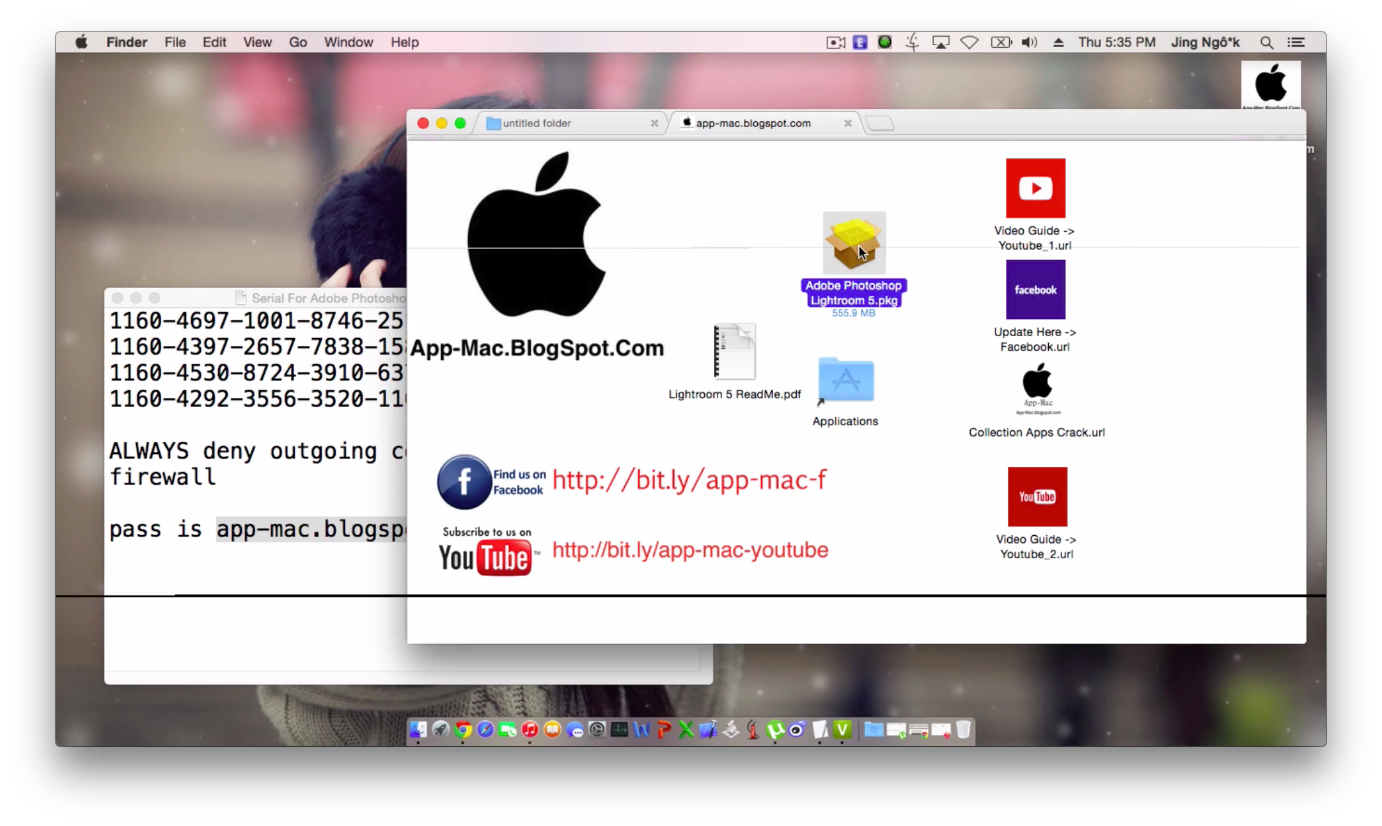Open the Trash in the Dock

pos(964,730)
